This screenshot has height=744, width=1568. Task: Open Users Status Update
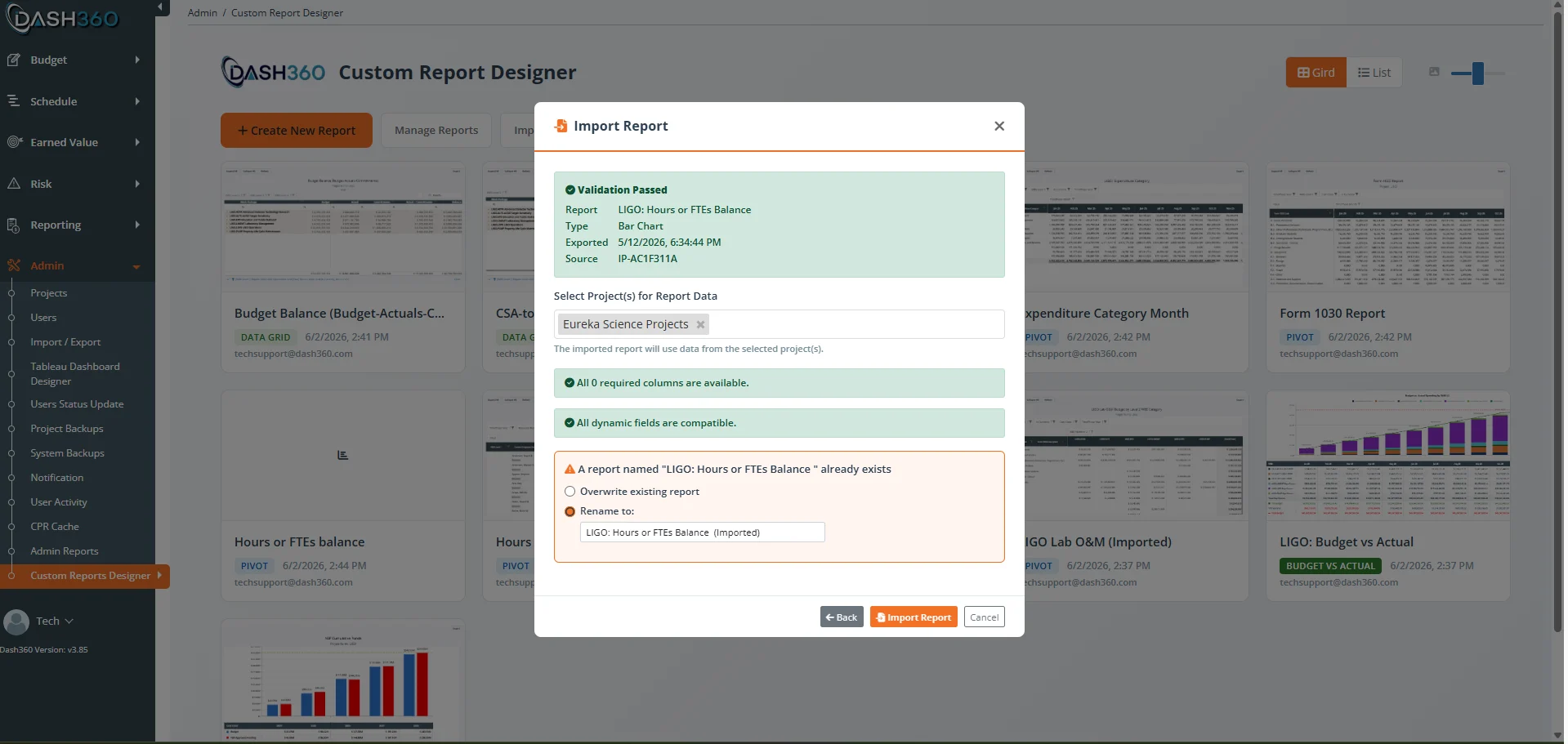point(77,404)
